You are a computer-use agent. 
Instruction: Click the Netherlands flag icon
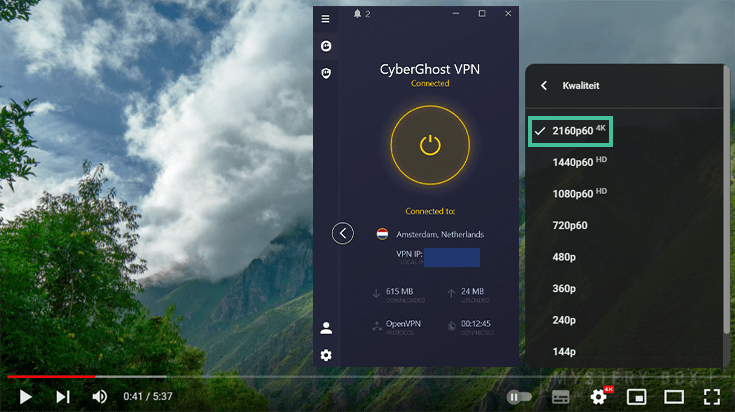click(382, 233)
